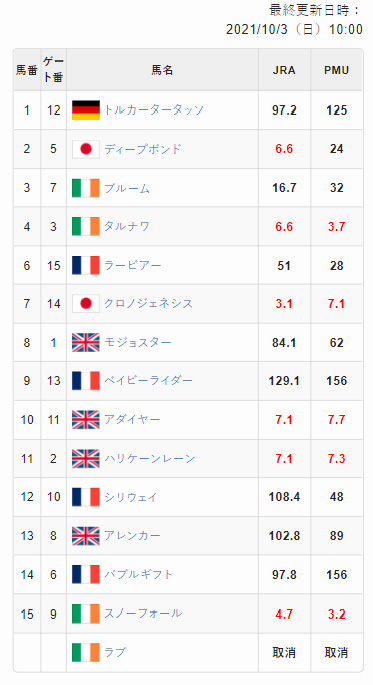Open the scratched horse ラブ link
The width and height of the screenshot is (373, 685).
(115, 652)
